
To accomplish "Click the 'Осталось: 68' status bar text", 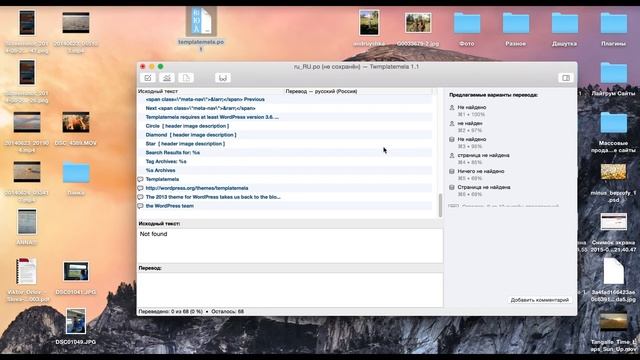I will [227, 311].
